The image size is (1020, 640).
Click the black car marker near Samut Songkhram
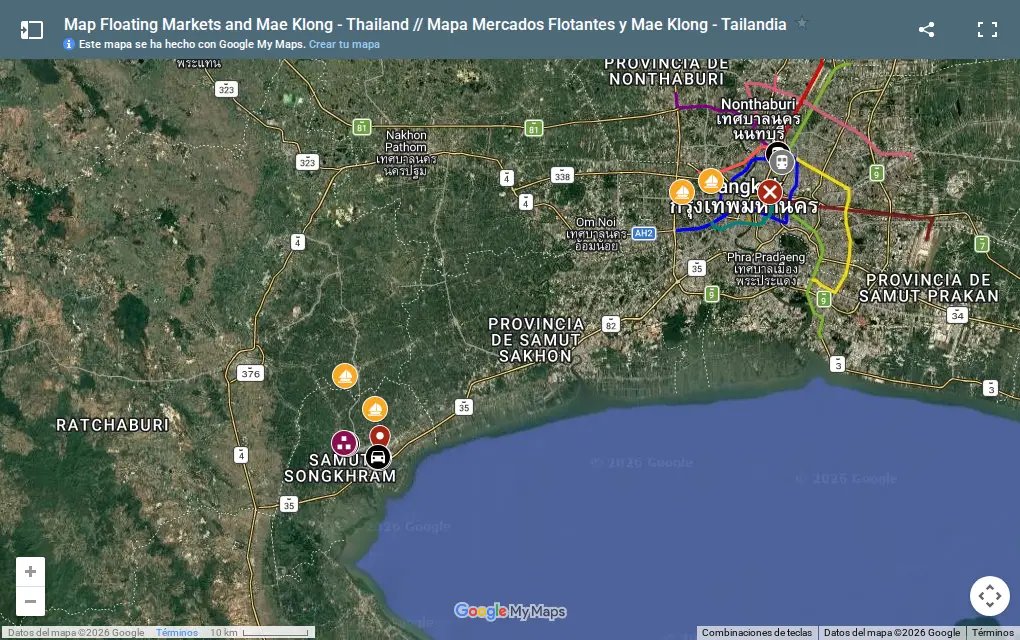click(x=378, y=457)
